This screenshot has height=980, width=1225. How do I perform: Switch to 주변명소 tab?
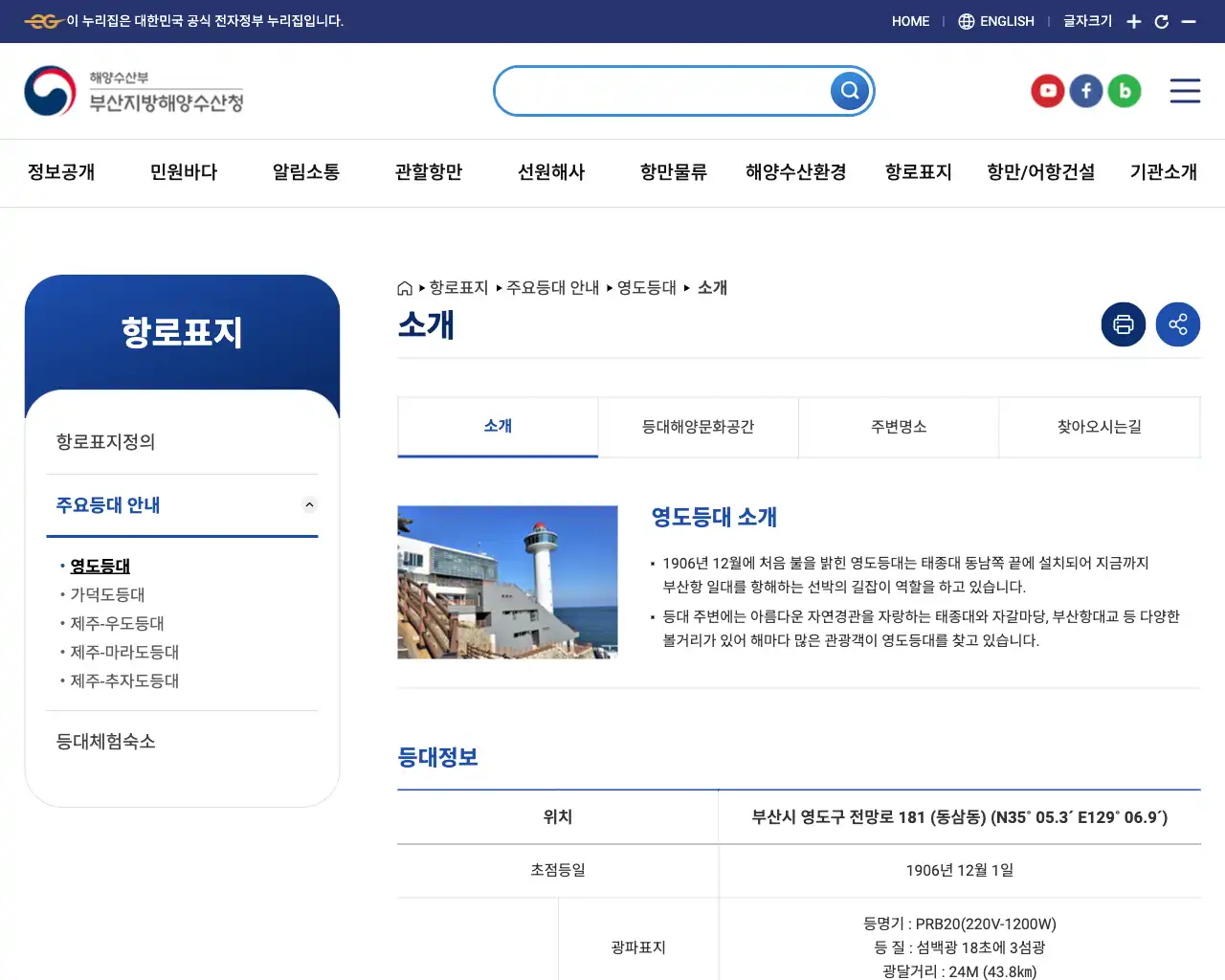click(899, 427)
